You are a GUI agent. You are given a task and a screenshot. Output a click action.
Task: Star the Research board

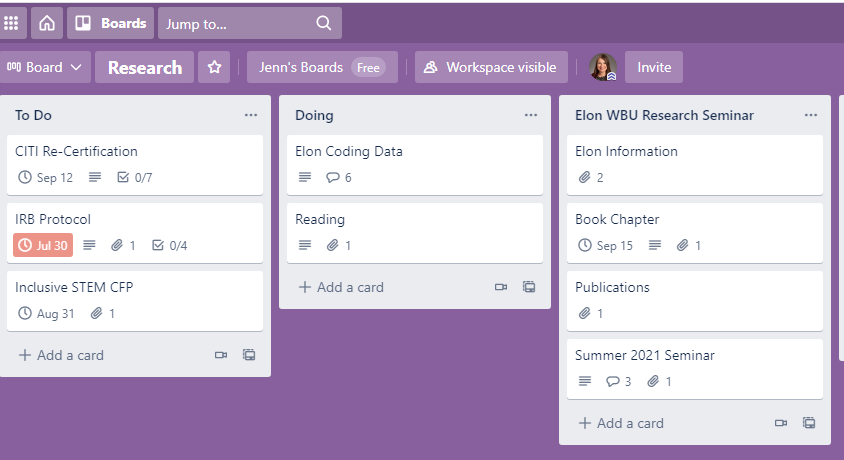pos(214,67)
